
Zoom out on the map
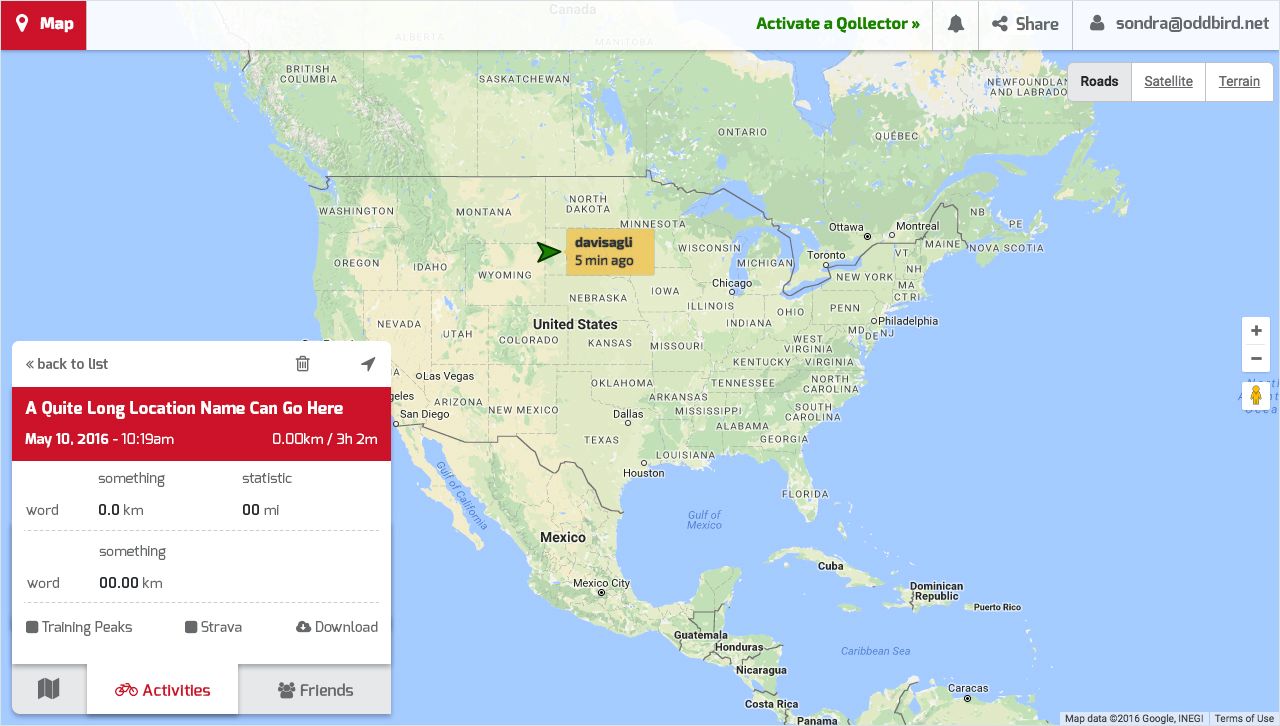coord(1256,358)
